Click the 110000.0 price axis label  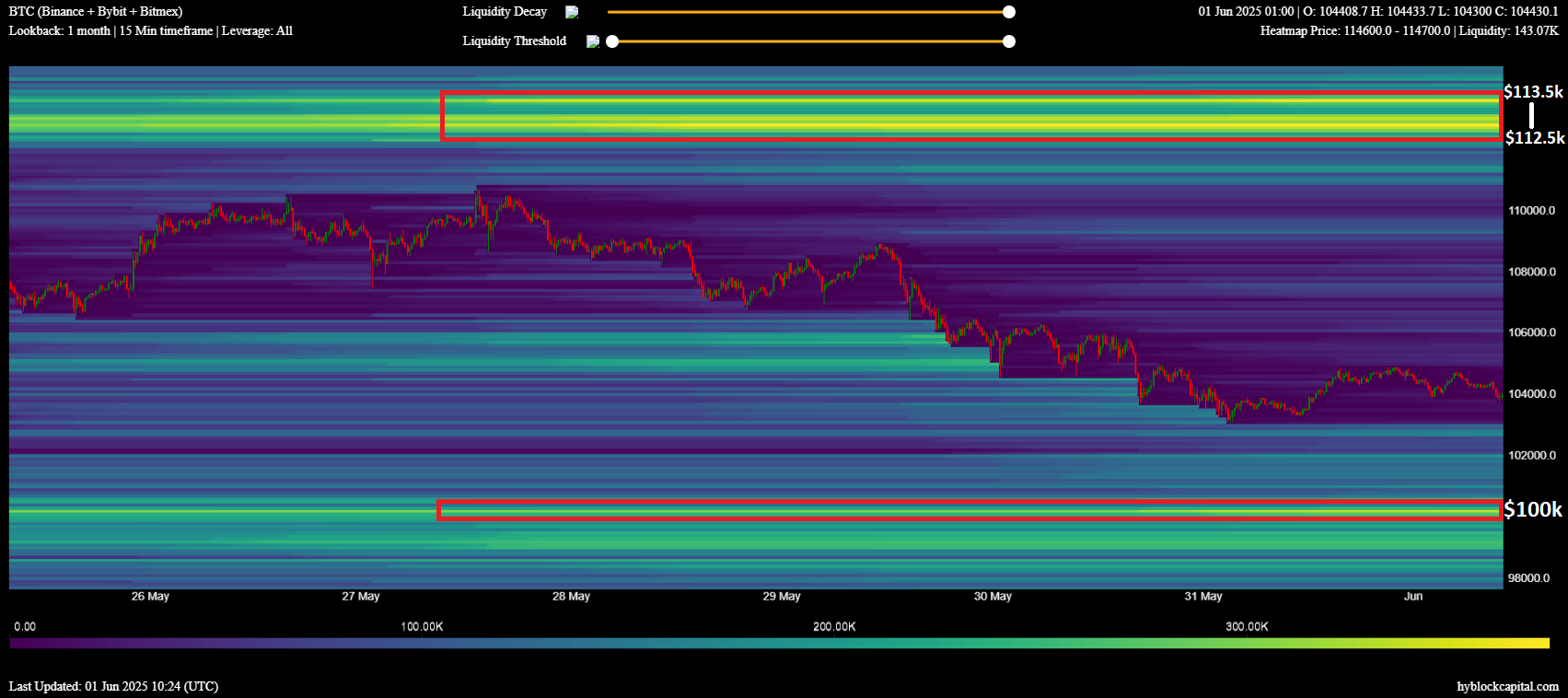point(1531,211)
